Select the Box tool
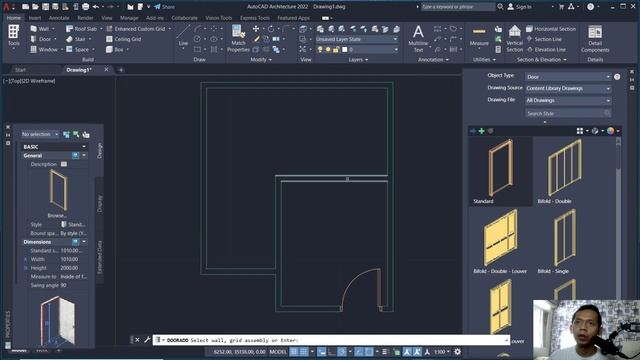Viewport: 640px width, 360px height. (115, 49)
